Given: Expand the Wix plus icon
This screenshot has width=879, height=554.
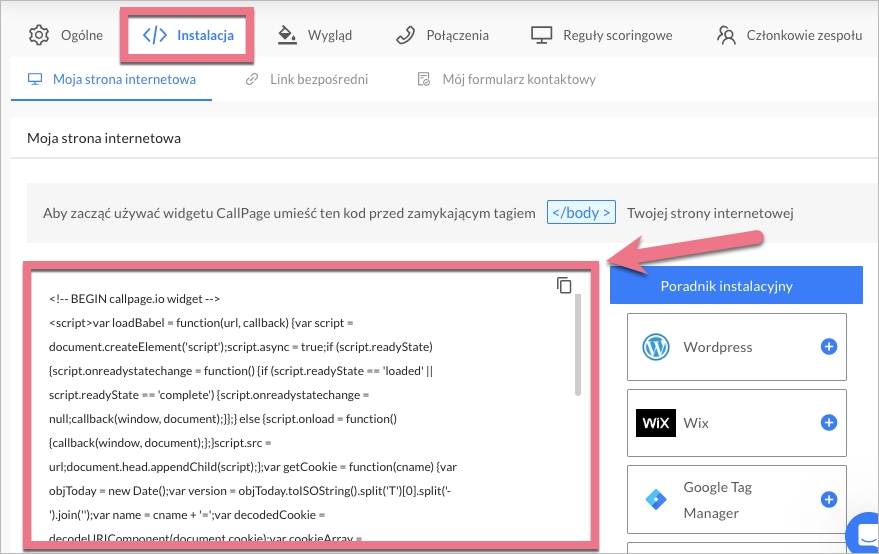Looking at the screenshot, I should point(828,423).
